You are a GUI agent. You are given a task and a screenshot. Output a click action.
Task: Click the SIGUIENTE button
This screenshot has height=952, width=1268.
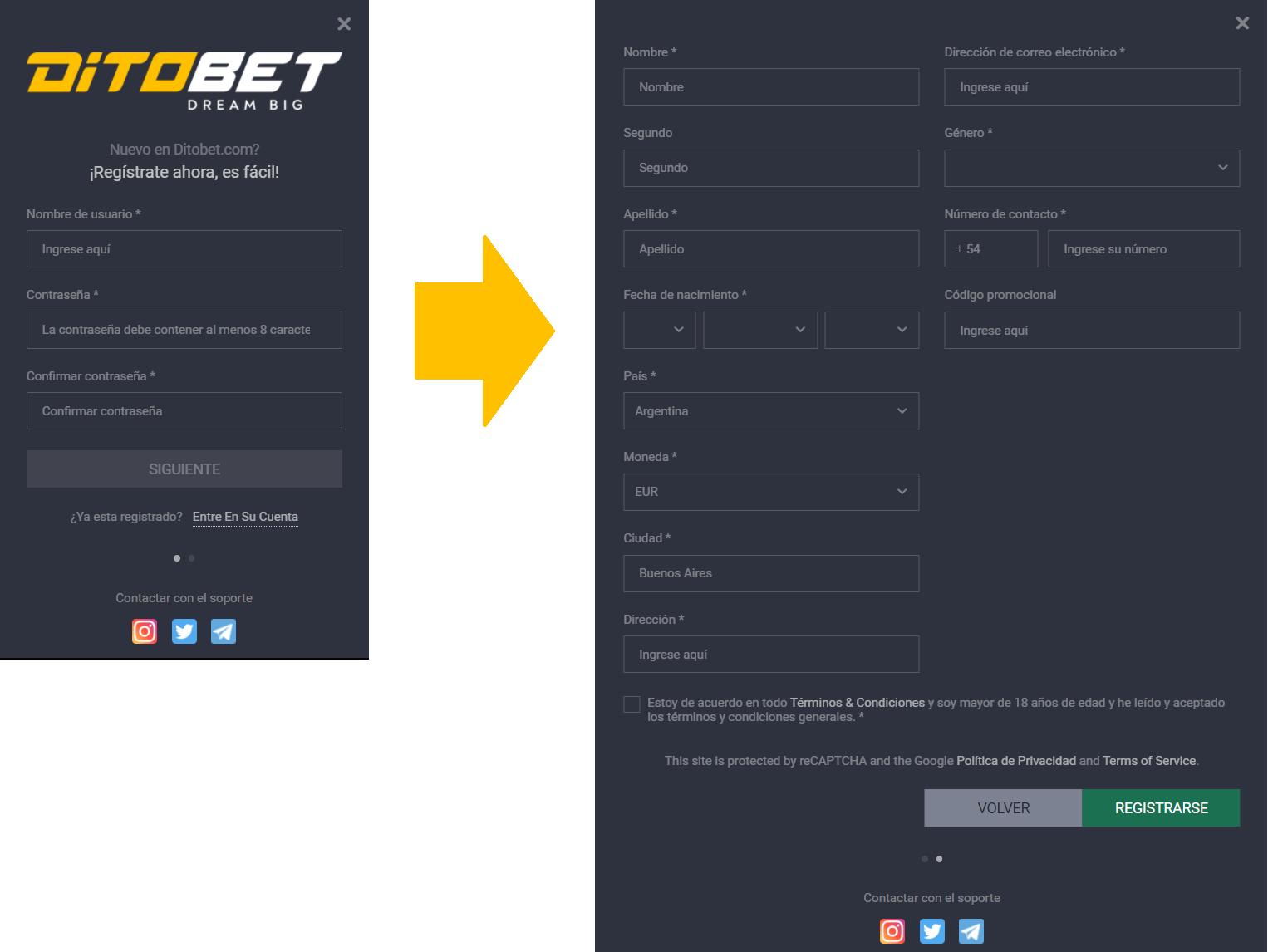point(184,469)
